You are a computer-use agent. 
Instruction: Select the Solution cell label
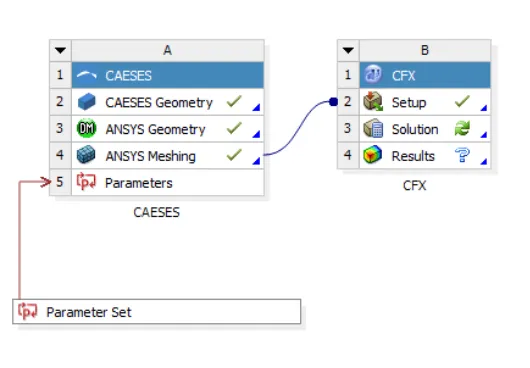pos(415,129)
